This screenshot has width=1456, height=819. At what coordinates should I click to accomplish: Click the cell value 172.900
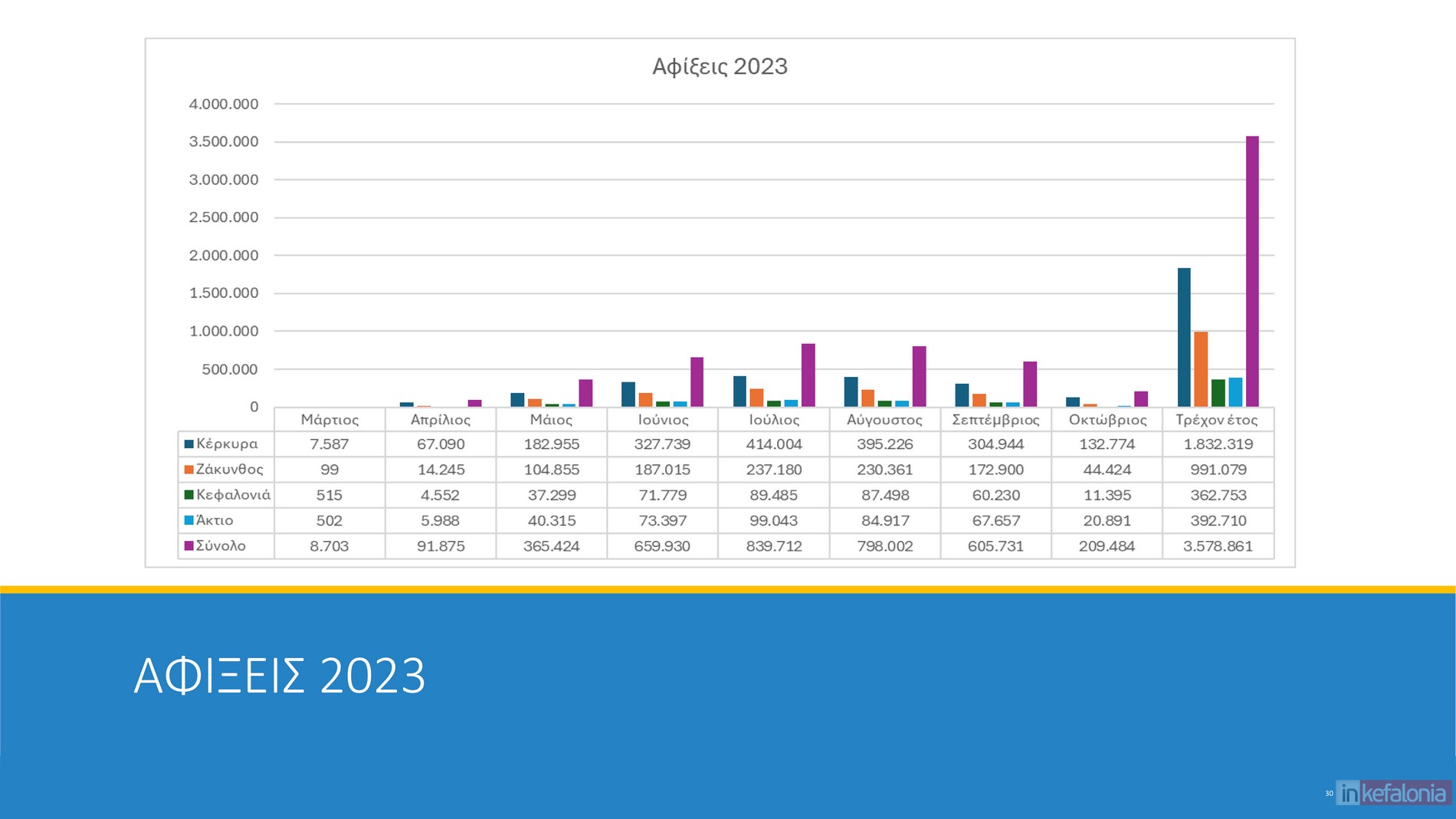click(x=996, y=470)
